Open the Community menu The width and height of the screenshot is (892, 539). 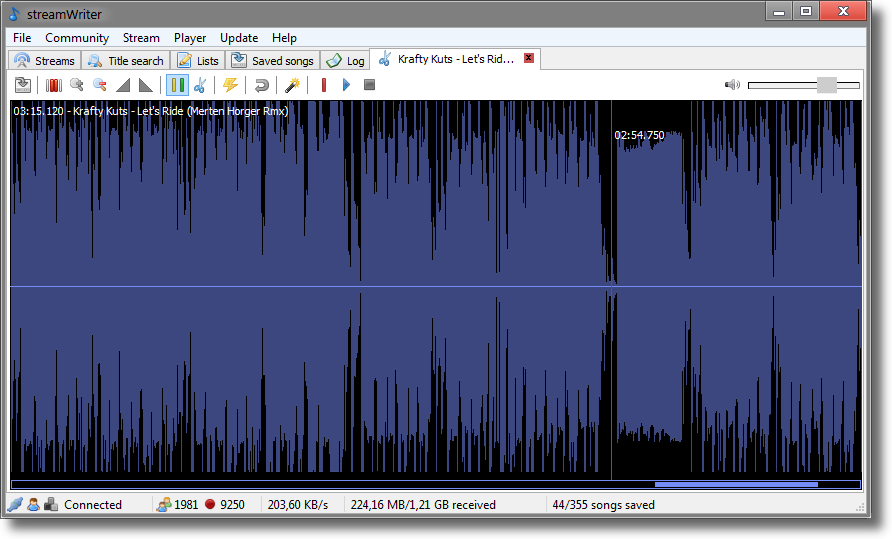[x=77, y=38]
